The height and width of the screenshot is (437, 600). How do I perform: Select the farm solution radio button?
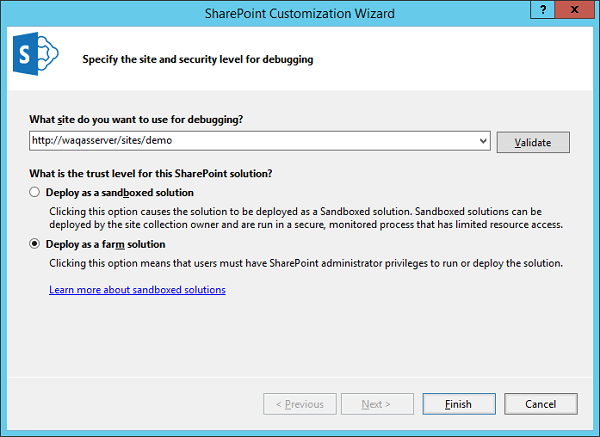click(35, 244)
